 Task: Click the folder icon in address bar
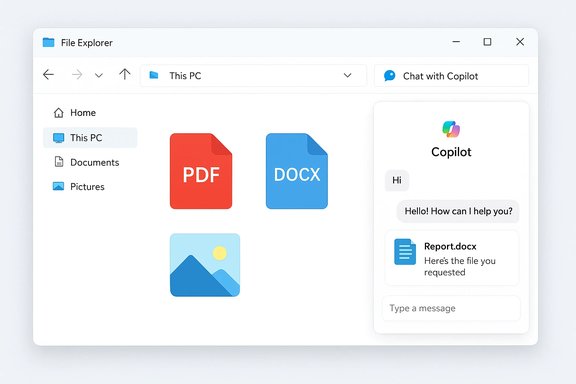point(154,75)
